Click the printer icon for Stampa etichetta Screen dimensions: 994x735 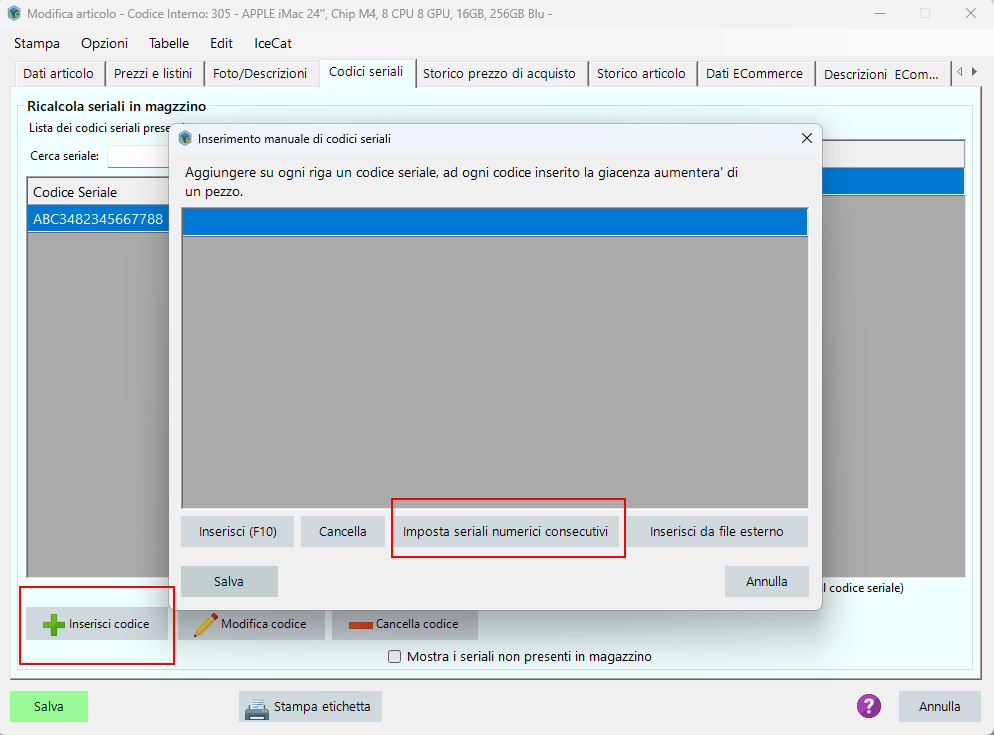[x=257, y=707]
